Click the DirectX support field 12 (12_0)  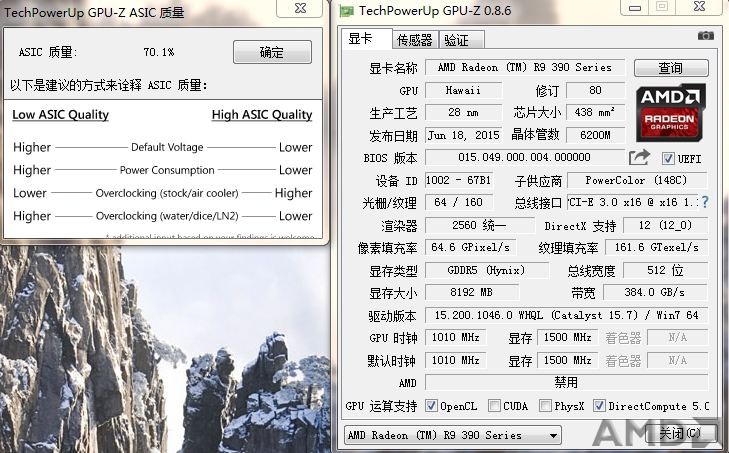point(665,225)
